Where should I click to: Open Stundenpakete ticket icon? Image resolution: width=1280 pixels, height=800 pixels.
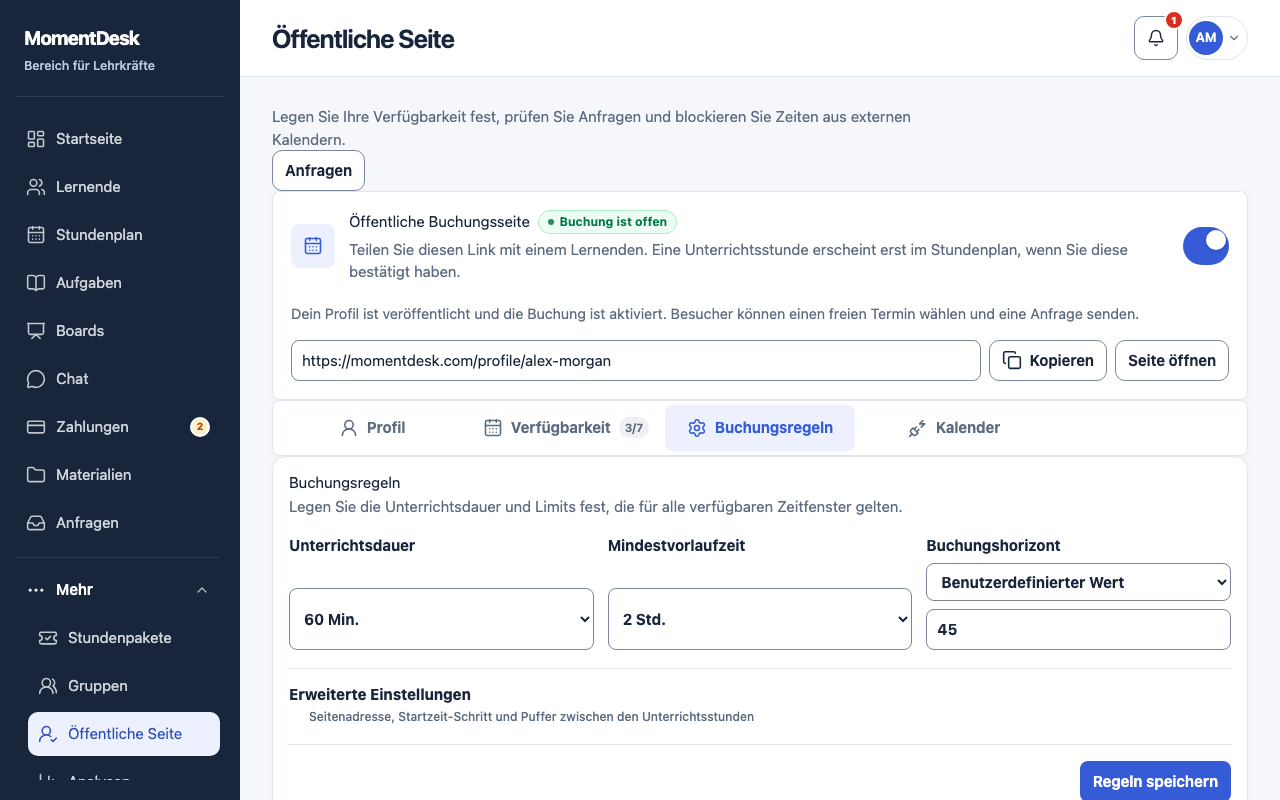pyautogui.click(x=48, y=638)
